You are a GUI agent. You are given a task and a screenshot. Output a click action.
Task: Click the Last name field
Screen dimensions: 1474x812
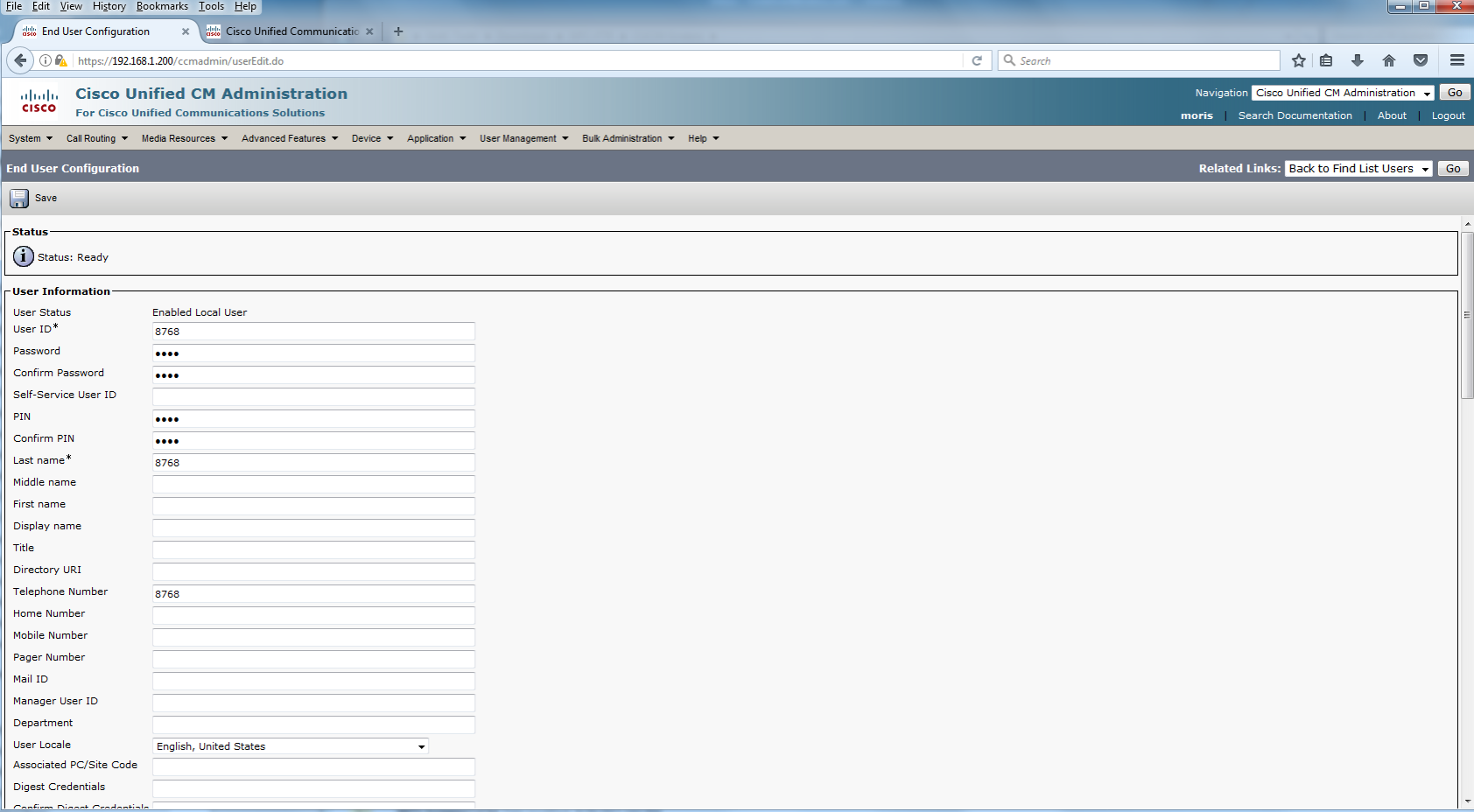pos(313,463)
